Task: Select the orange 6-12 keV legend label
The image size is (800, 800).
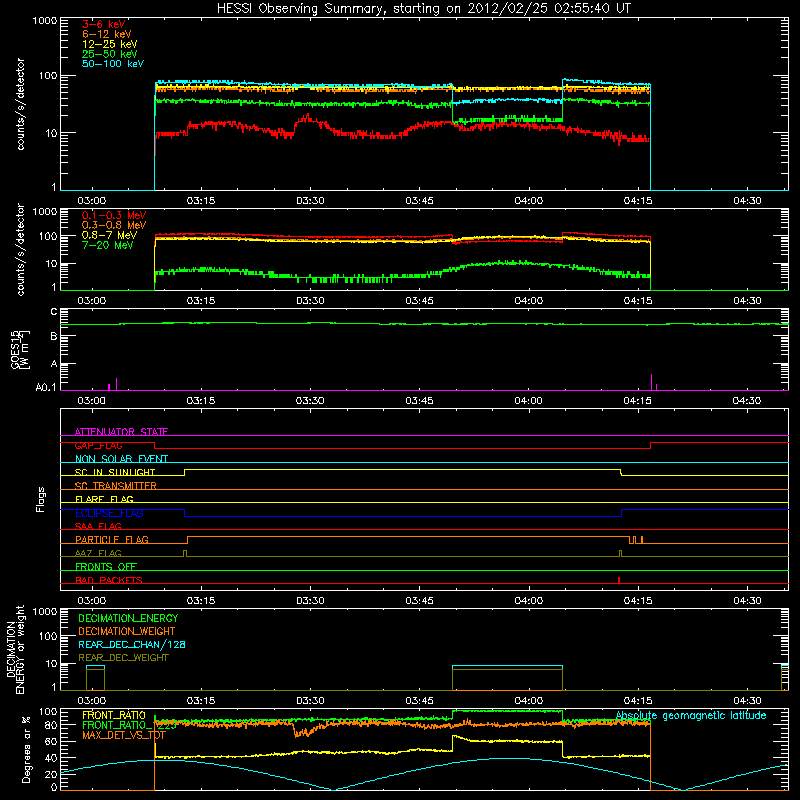Action: coord(107,34)
